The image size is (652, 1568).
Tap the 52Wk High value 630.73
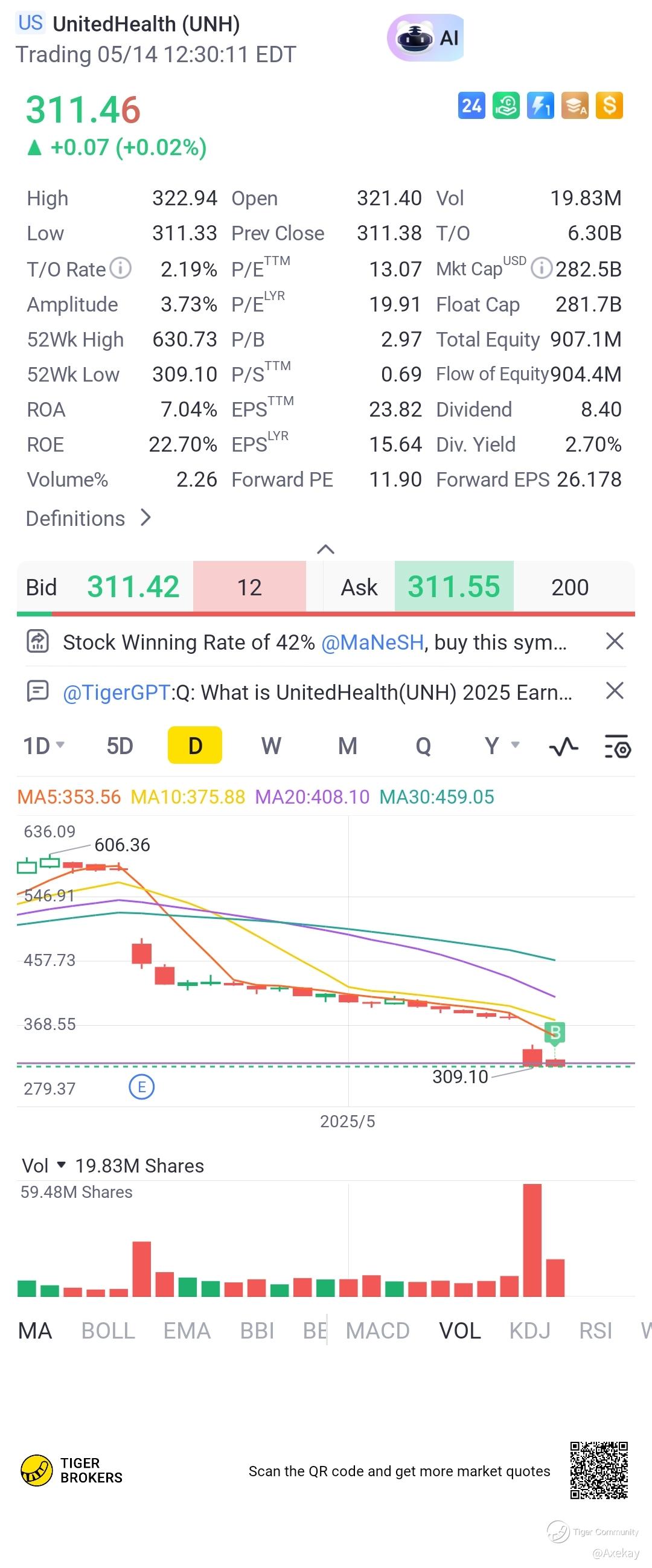pyautogui.click(x=185, y=339)
